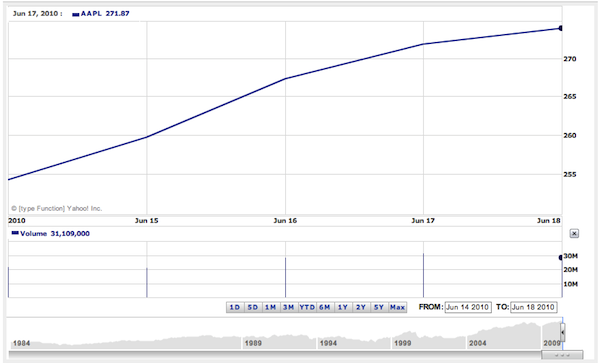Click the 1984 marker in overview timeline
This screenshot has width=600, height=363.
[21, 343]
